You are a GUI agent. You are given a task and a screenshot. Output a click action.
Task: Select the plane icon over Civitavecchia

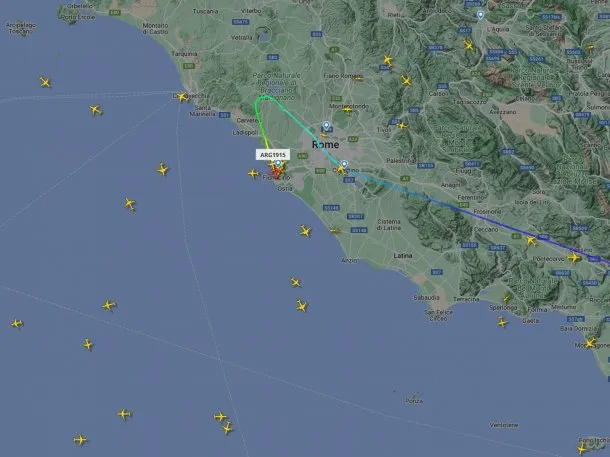(182, 96)
